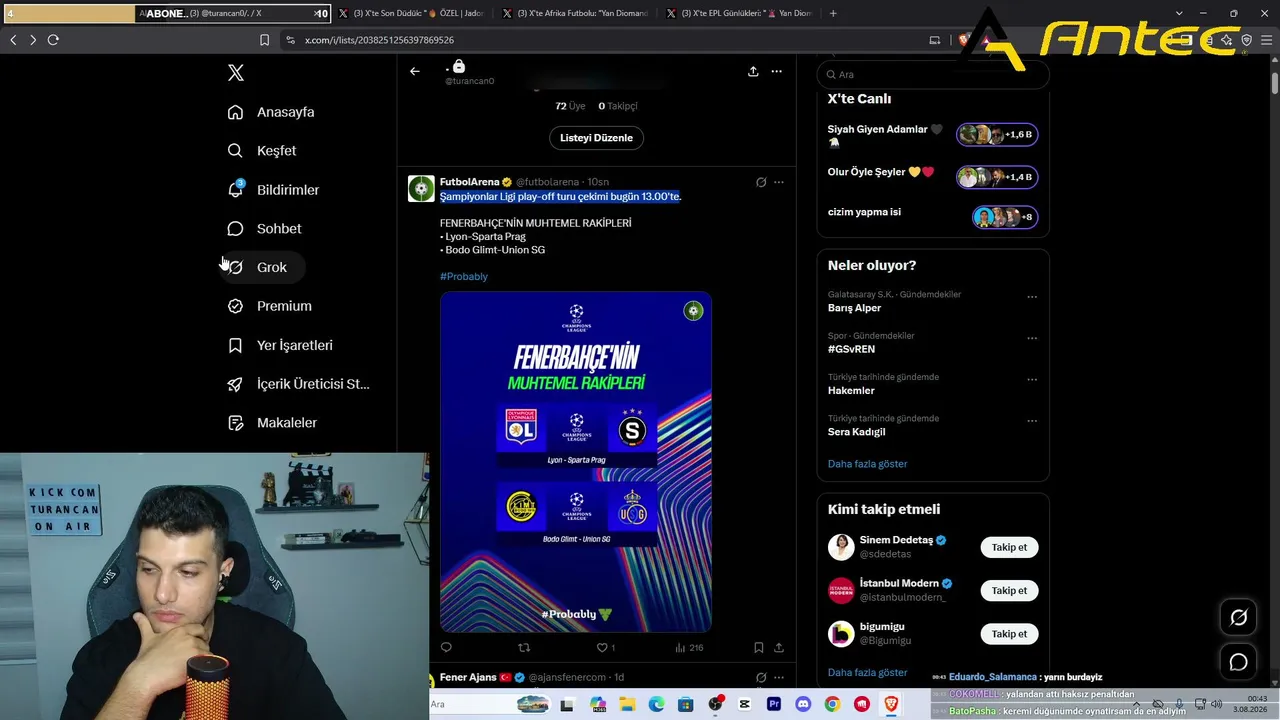Open Makaleler articles

click(272, 423)
